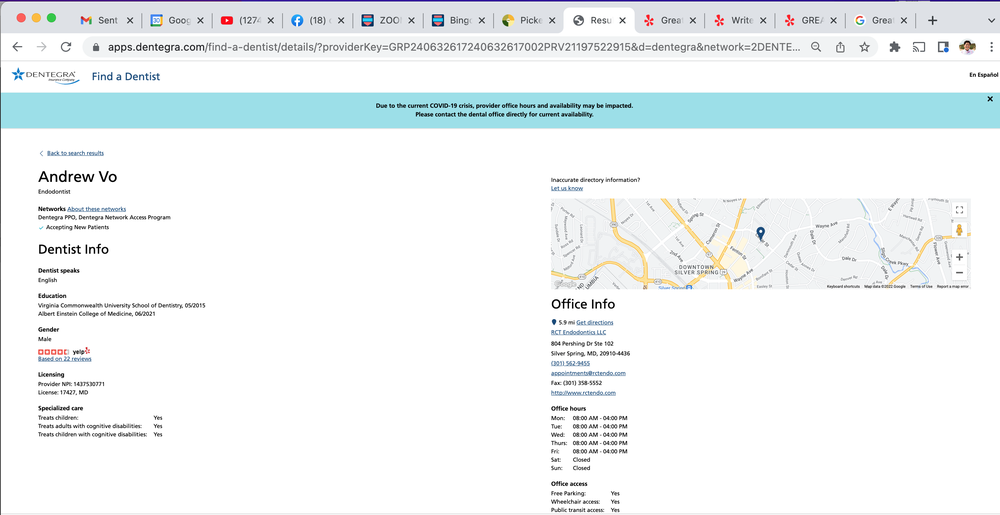Switch language to En Español

[x=983, y=75]
